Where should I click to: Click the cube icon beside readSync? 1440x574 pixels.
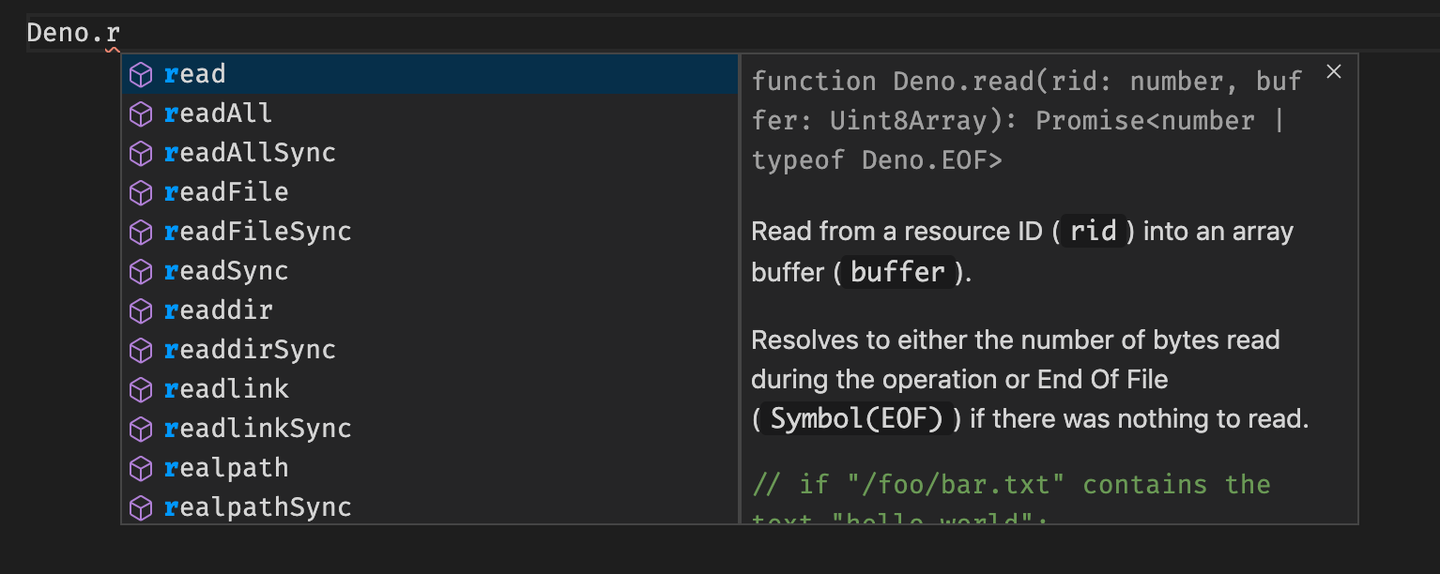142,271
